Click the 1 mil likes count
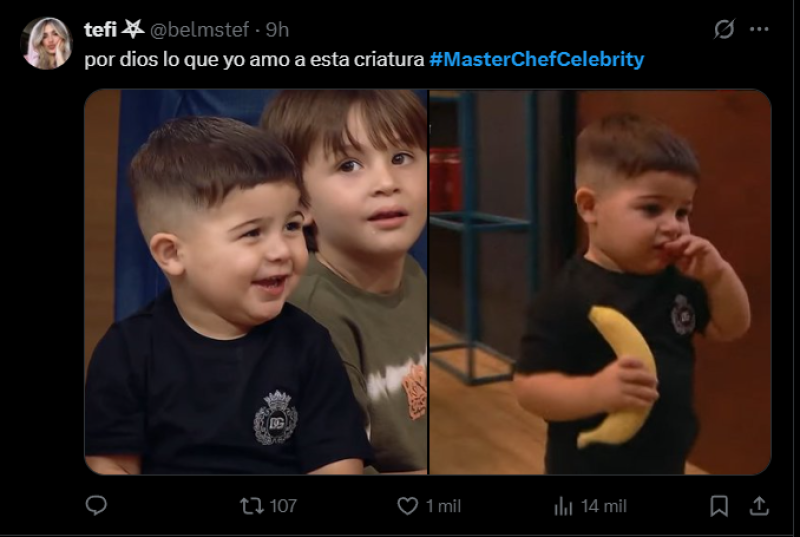Image resolution: width=800 pixels, height=537 pixels. (x=443, y=506)
